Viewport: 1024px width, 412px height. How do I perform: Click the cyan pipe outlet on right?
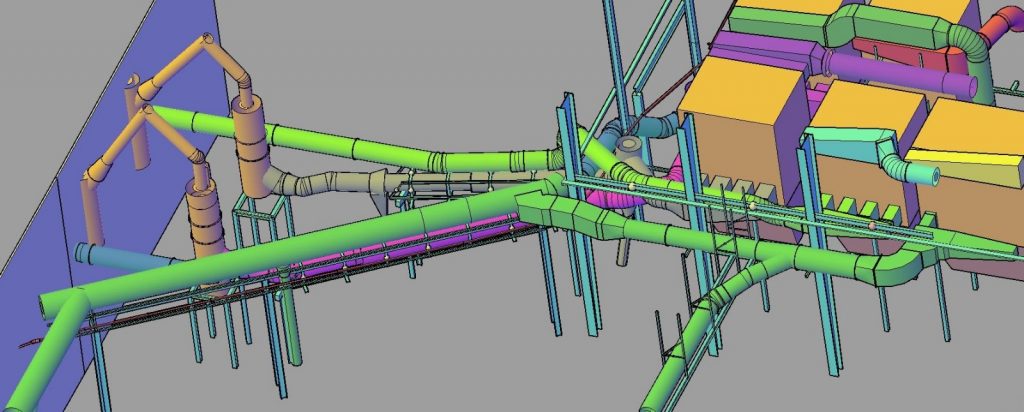click(x=915, y=170)
